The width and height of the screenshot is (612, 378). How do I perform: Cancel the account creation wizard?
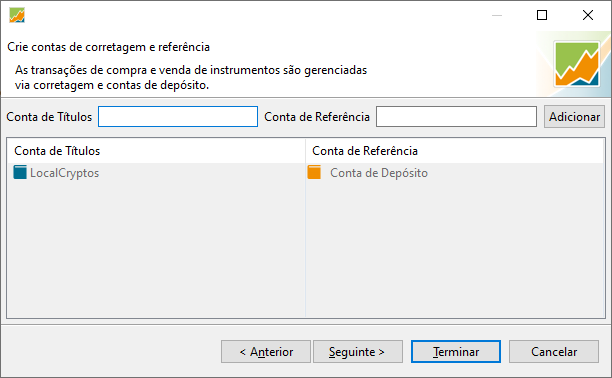pyautogui.click(x=553, y=351)
